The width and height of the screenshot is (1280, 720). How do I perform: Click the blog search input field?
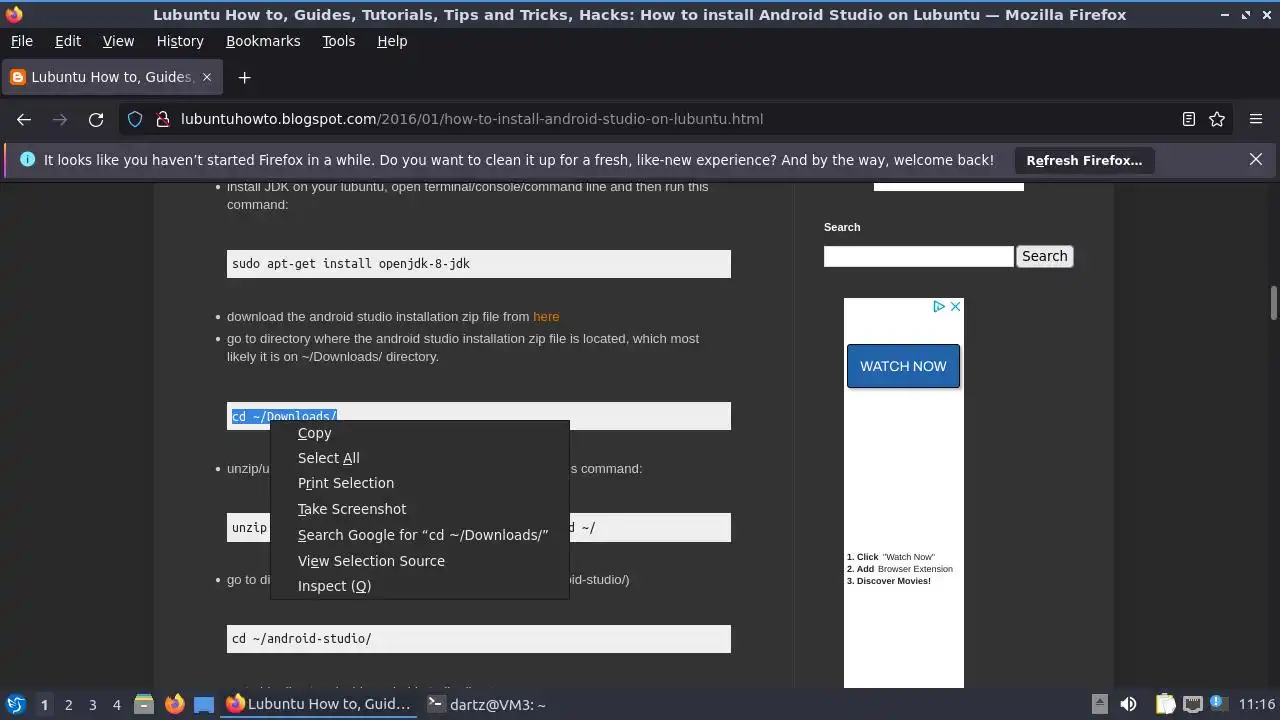pos(919,257)
